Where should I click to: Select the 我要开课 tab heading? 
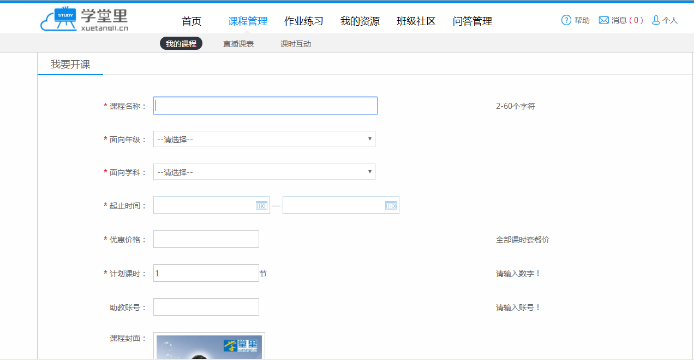coord(70,64)
